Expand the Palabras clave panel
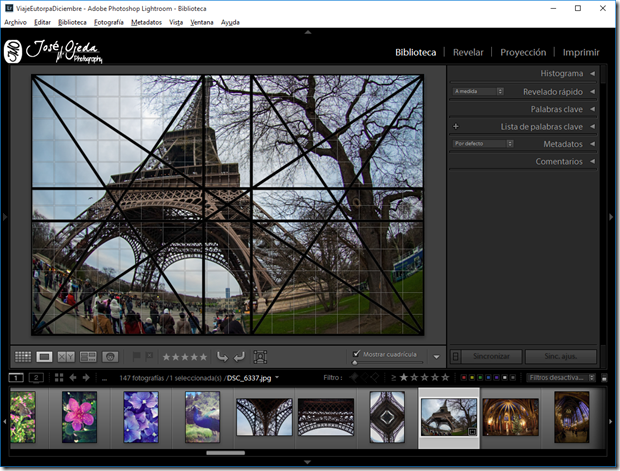Image resolution: width=620 pixels, height=471 pixels. [592, 109]
